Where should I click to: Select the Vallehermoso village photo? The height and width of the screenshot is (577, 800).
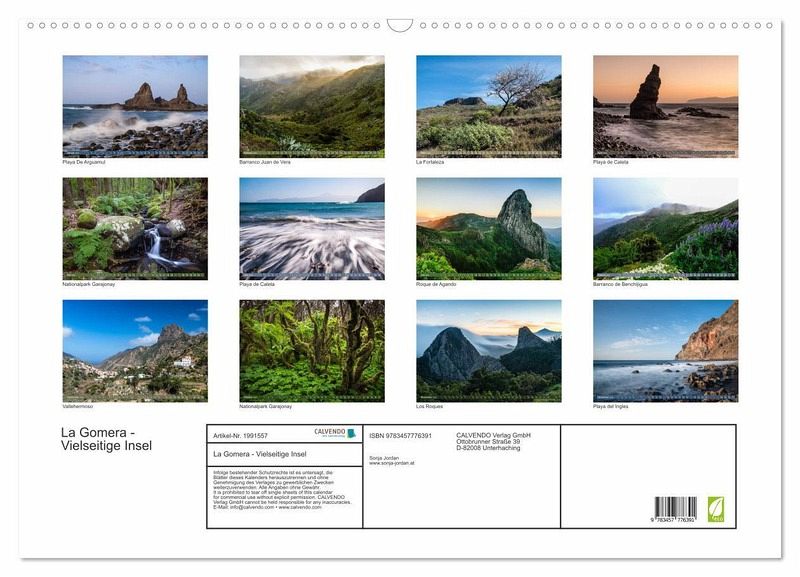[x=135, y=351]
